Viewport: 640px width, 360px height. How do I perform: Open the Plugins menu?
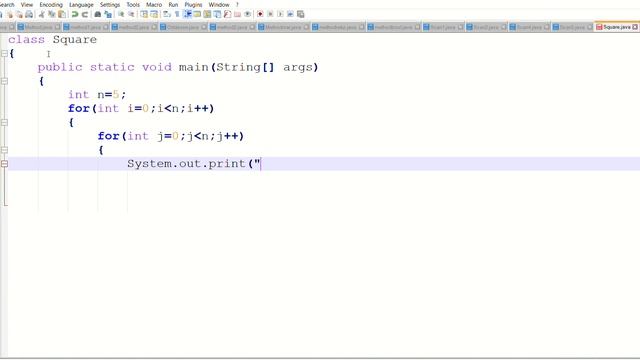click(x=193, y=4)
